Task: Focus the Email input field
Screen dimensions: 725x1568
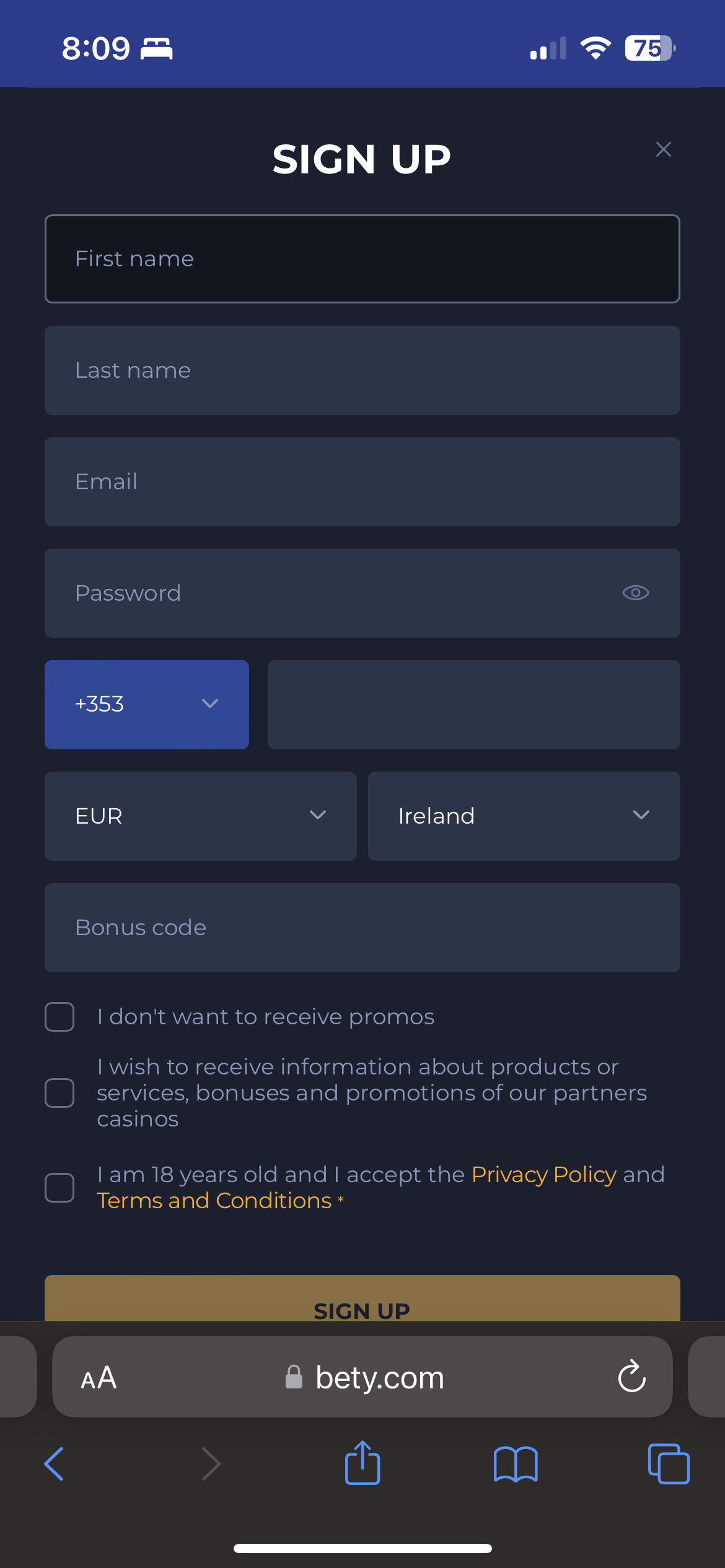Action: point(362,482)
